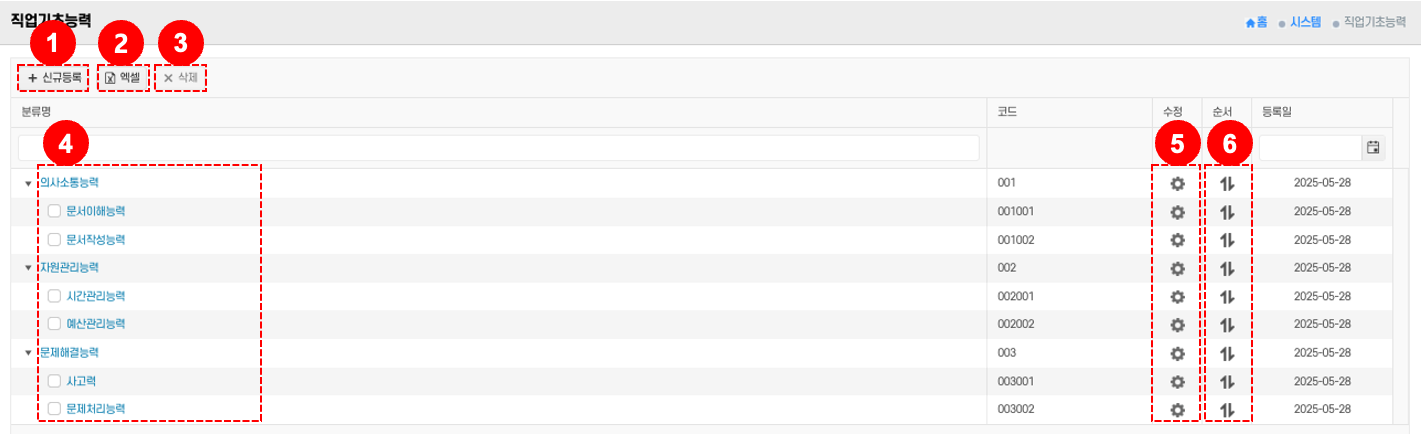Collapse the 의사소통능력 tree node
This screenshot has height=436, width=1422.
tap(28, 184)
